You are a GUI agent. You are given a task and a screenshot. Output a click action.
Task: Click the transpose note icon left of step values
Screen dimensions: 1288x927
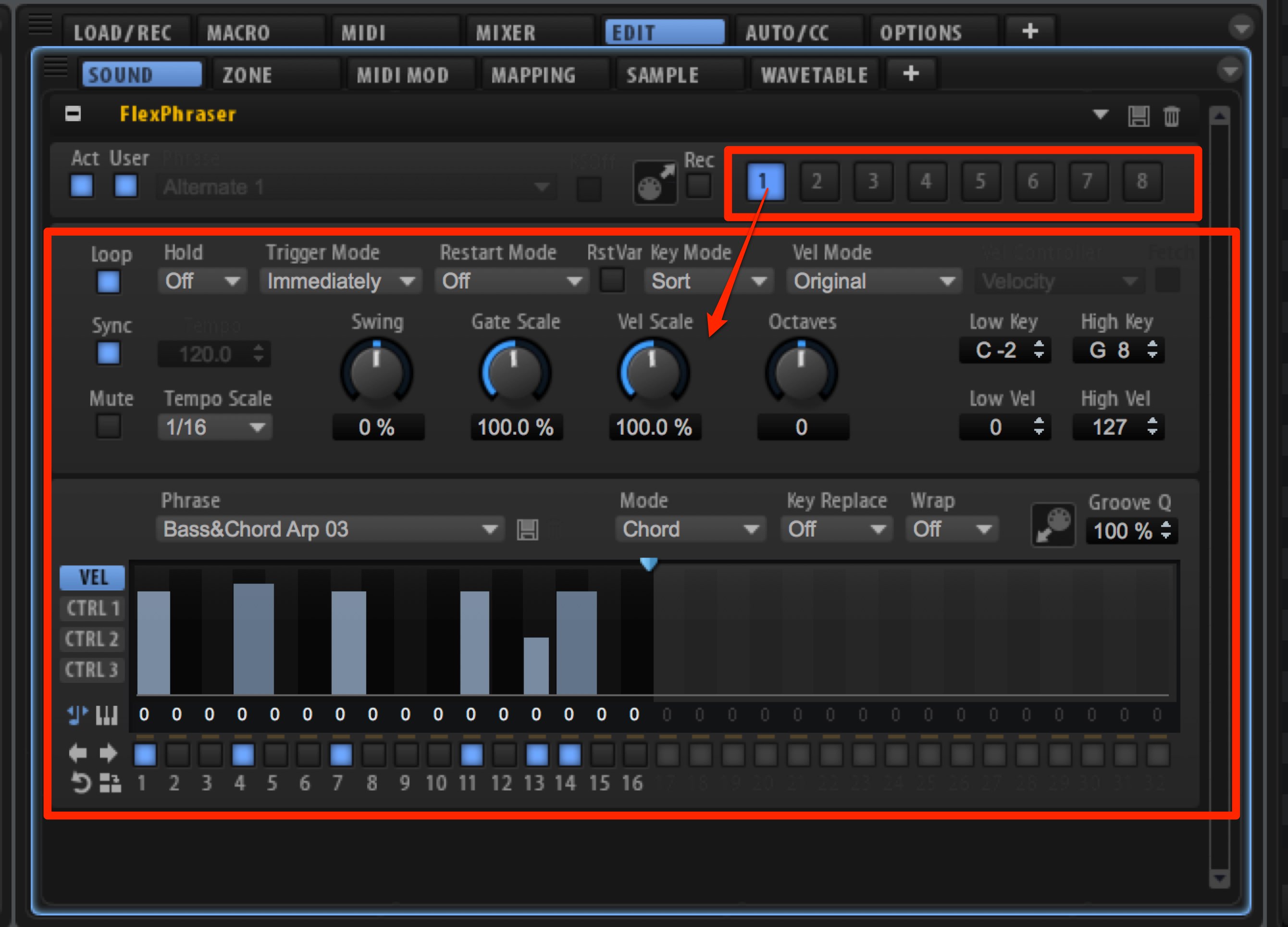[78, 714]
